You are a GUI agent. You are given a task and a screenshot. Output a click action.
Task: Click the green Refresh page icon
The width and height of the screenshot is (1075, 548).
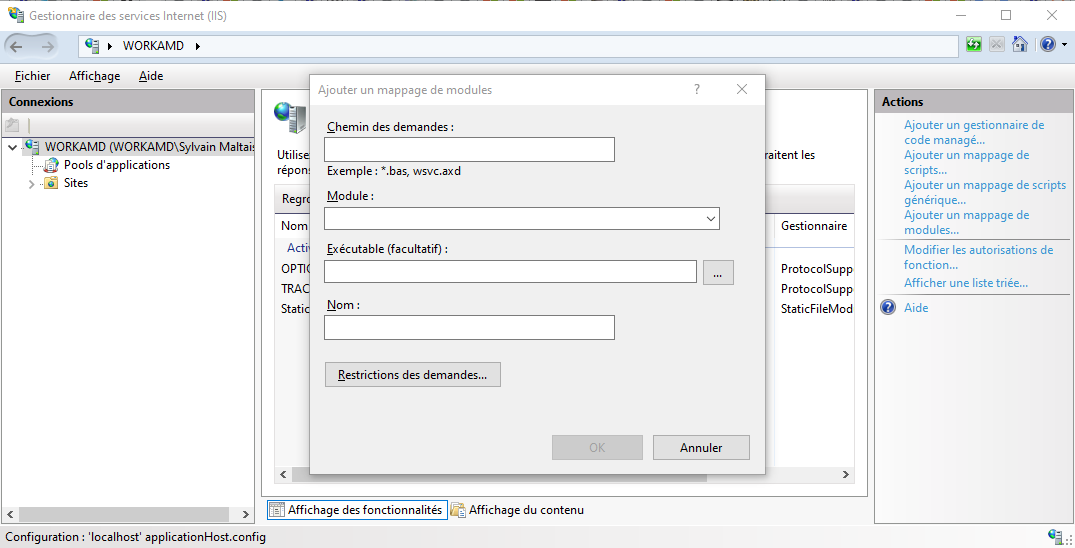974,45
